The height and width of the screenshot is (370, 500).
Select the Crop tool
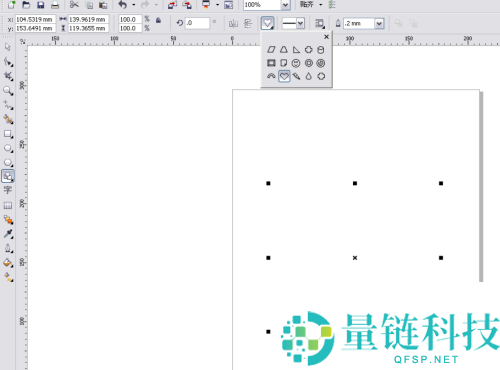coord(8,76)
